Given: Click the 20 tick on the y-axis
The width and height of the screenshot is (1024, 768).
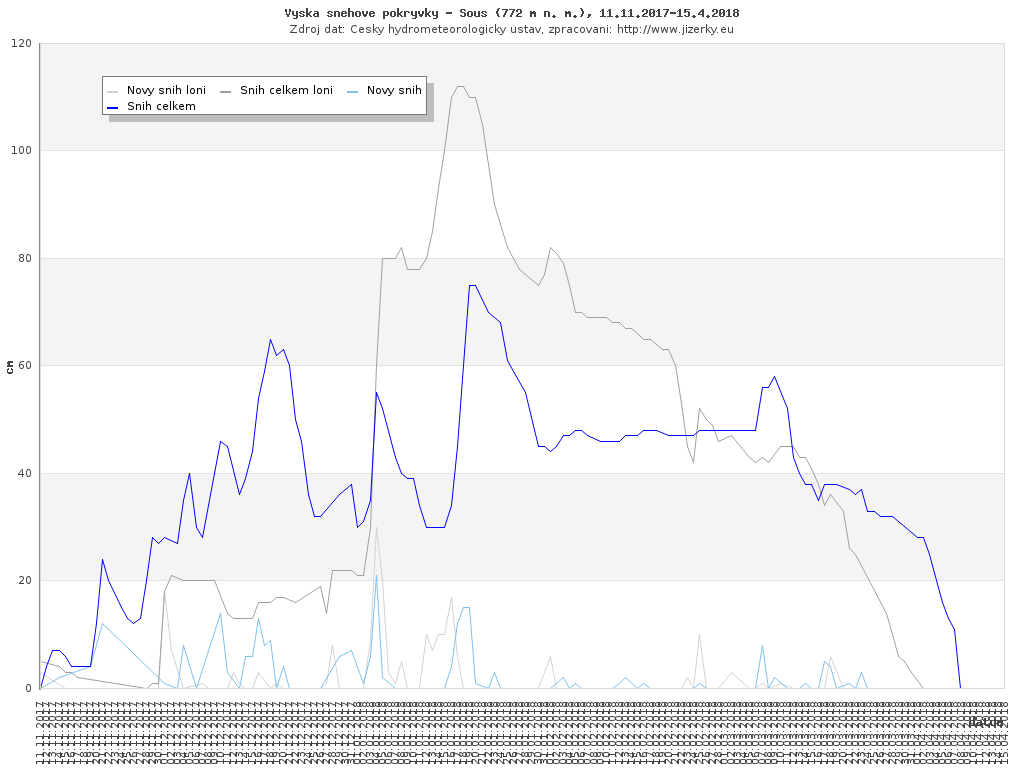Looking at the screenshot, I should click(x=24, y=581).
